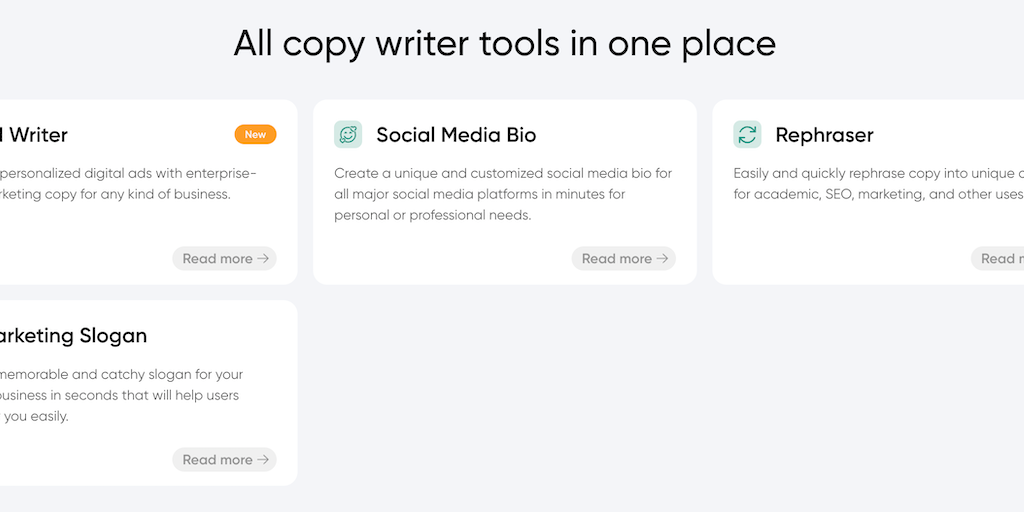Click the Rephraser refresh-arrows icon
Viewport: 1024px width, 512px height.
(747, 135)
